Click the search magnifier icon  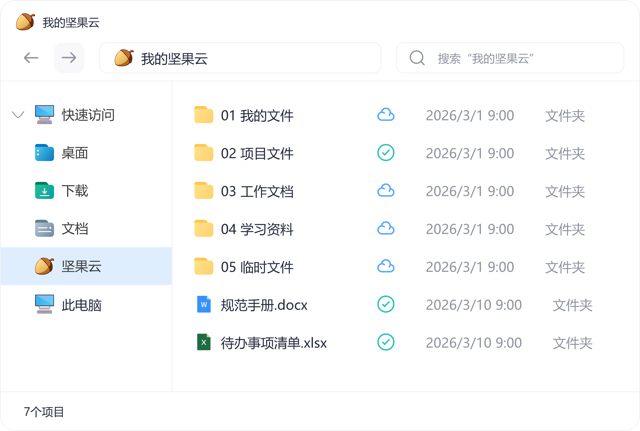click(x=417, y=58)
